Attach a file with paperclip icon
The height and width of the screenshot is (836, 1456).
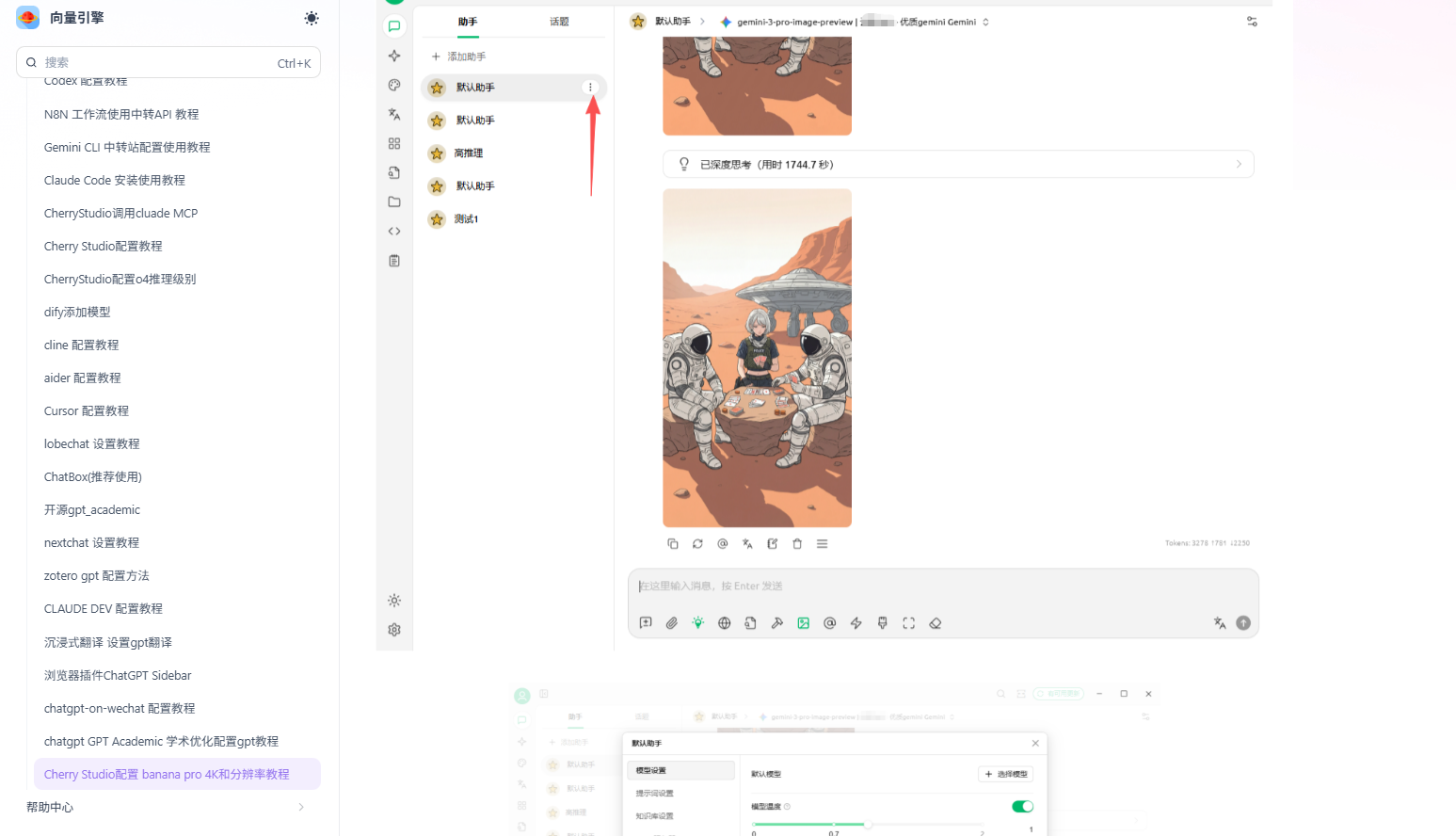pyautogui.click(x=672, y=623)
